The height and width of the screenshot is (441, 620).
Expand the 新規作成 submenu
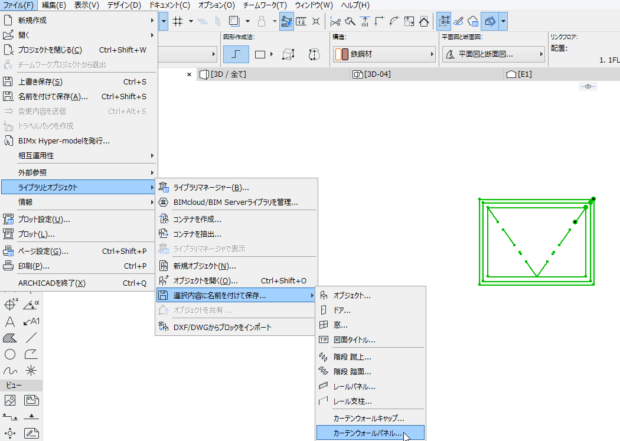tap(79, 20)
